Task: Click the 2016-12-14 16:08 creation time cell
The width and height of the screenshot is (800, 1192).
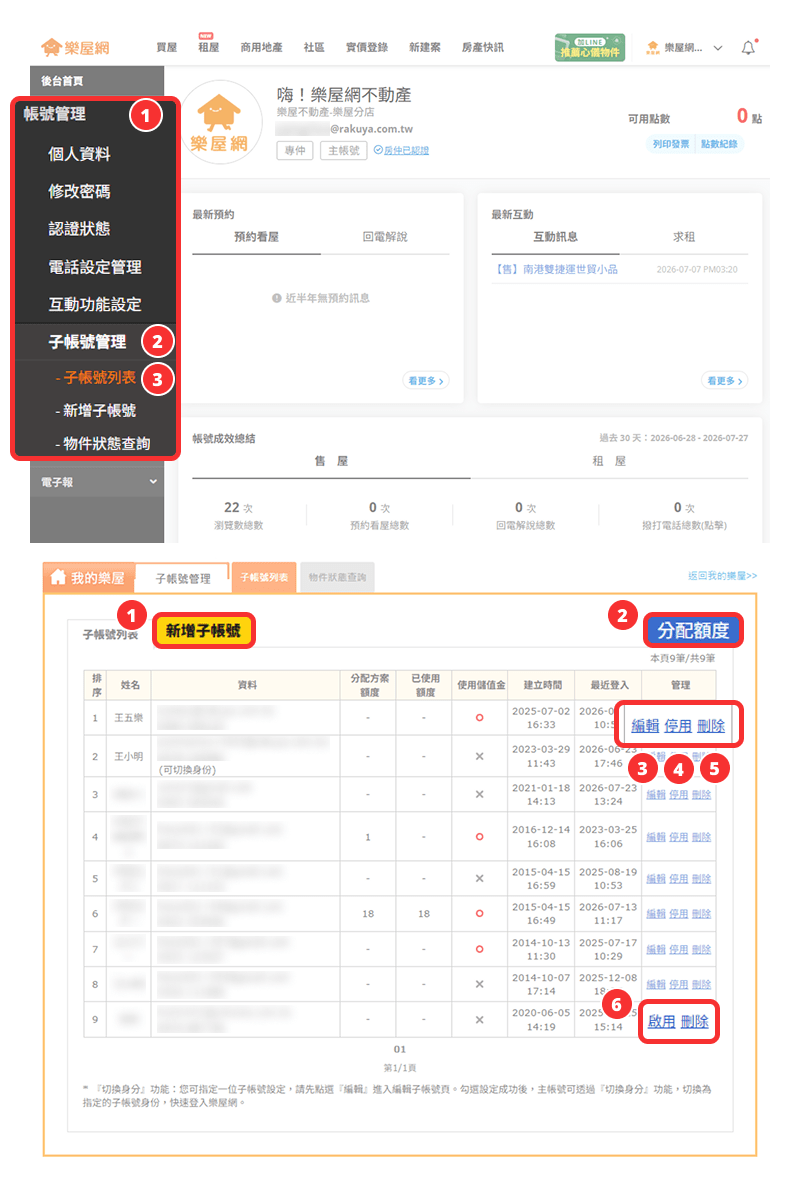Action: pos(541,836)
